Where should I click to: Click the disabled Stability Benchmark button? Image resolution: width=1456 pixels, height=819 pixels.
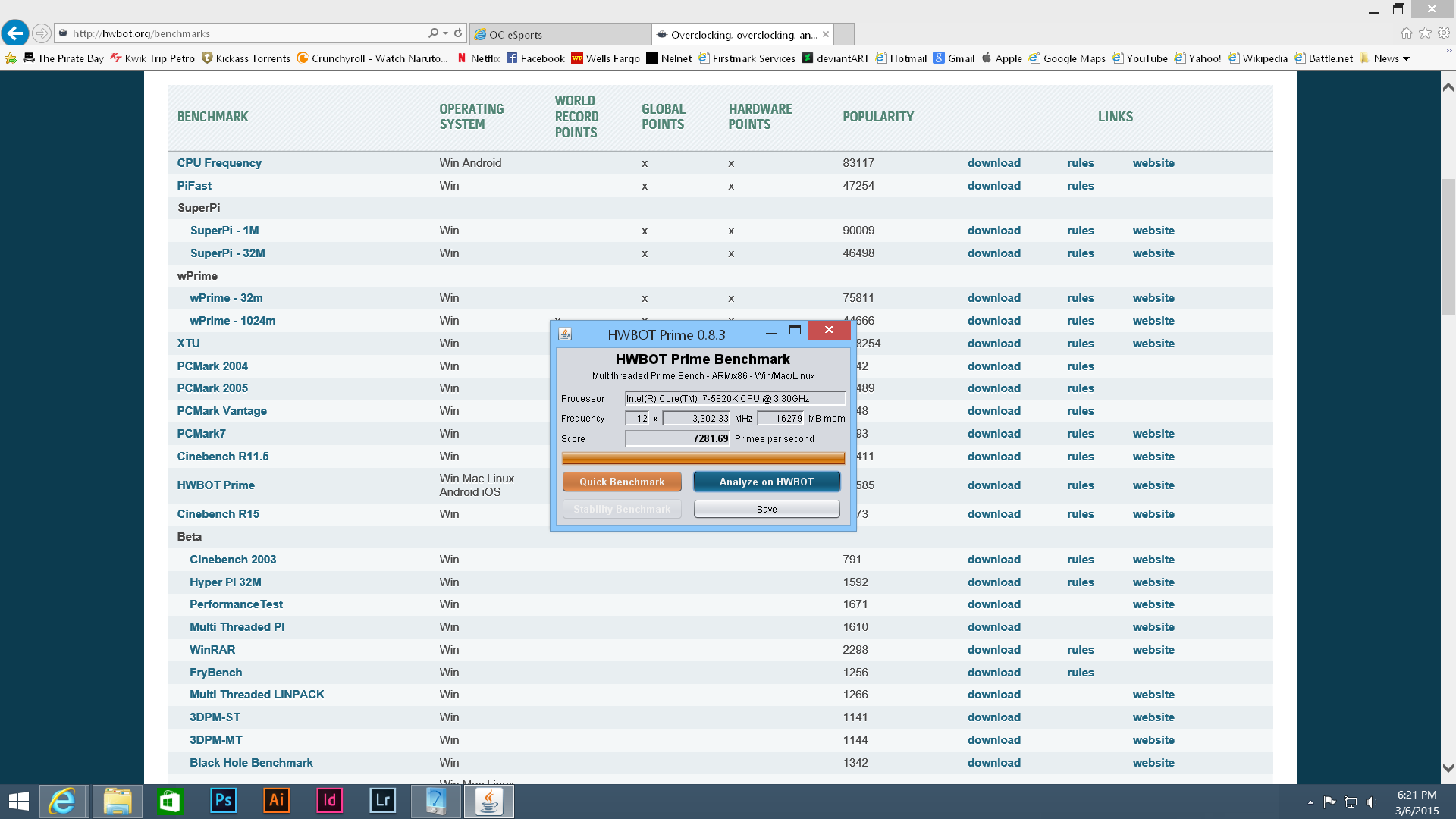coord(622,509)
